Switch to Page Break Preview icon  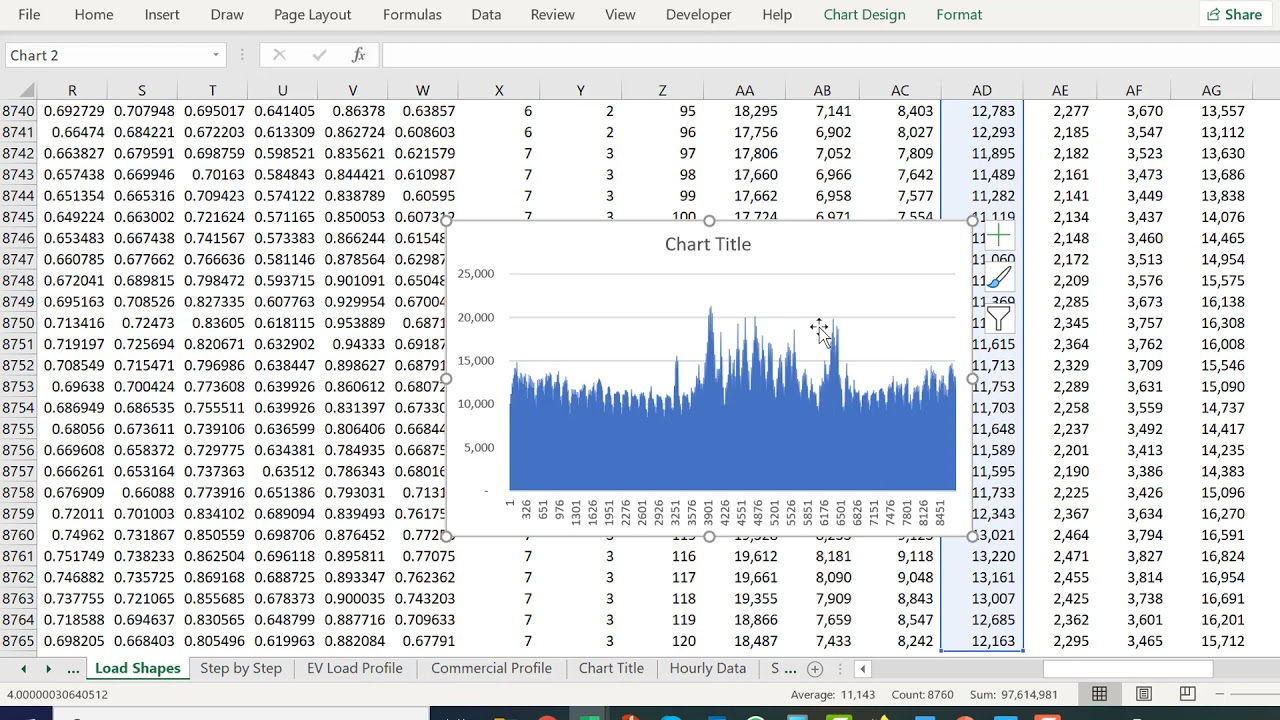[x=1187, y=694]
